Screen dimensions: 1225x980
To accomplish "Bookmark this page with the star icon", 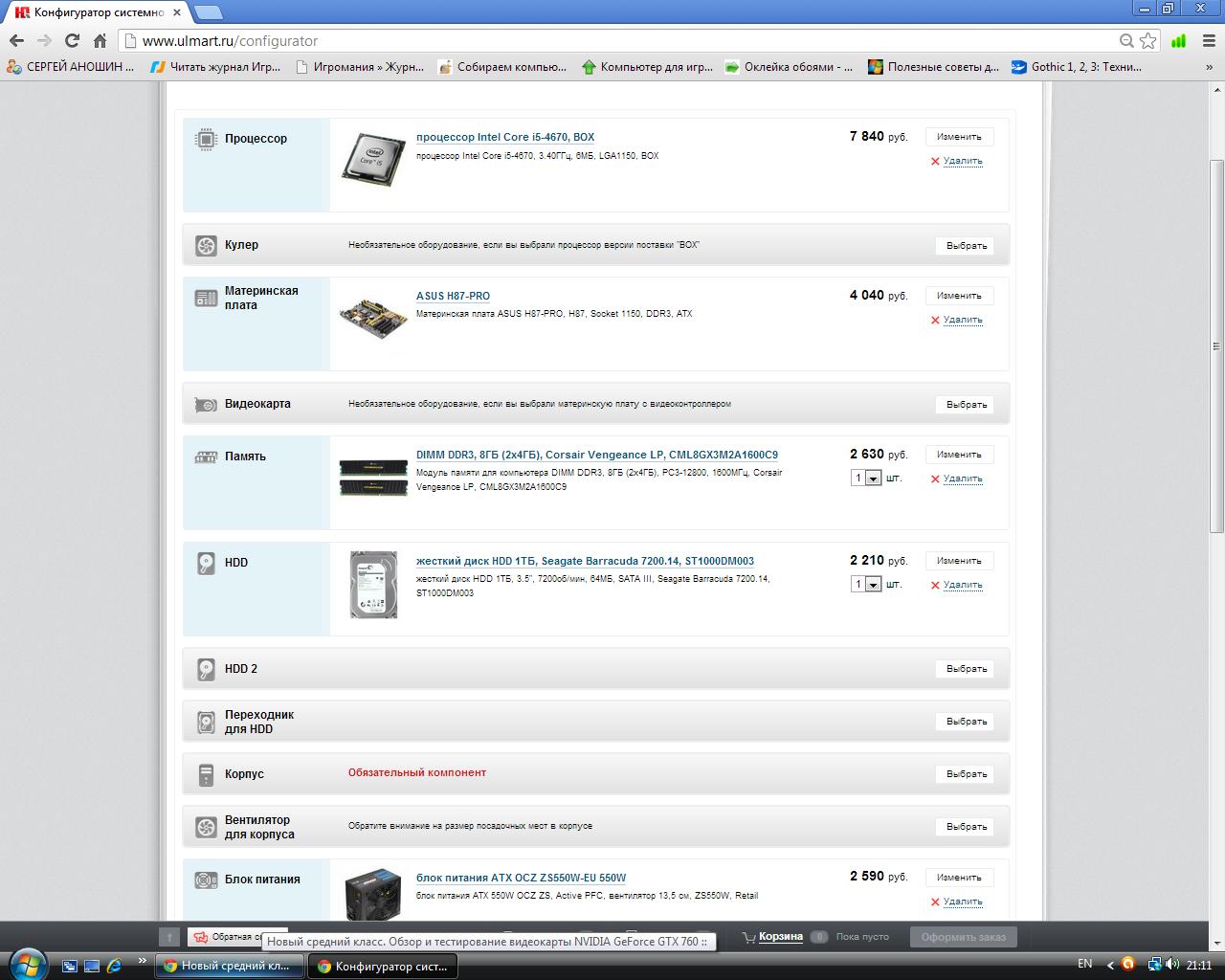I will pyautogui.click(x=1148, y=40).
